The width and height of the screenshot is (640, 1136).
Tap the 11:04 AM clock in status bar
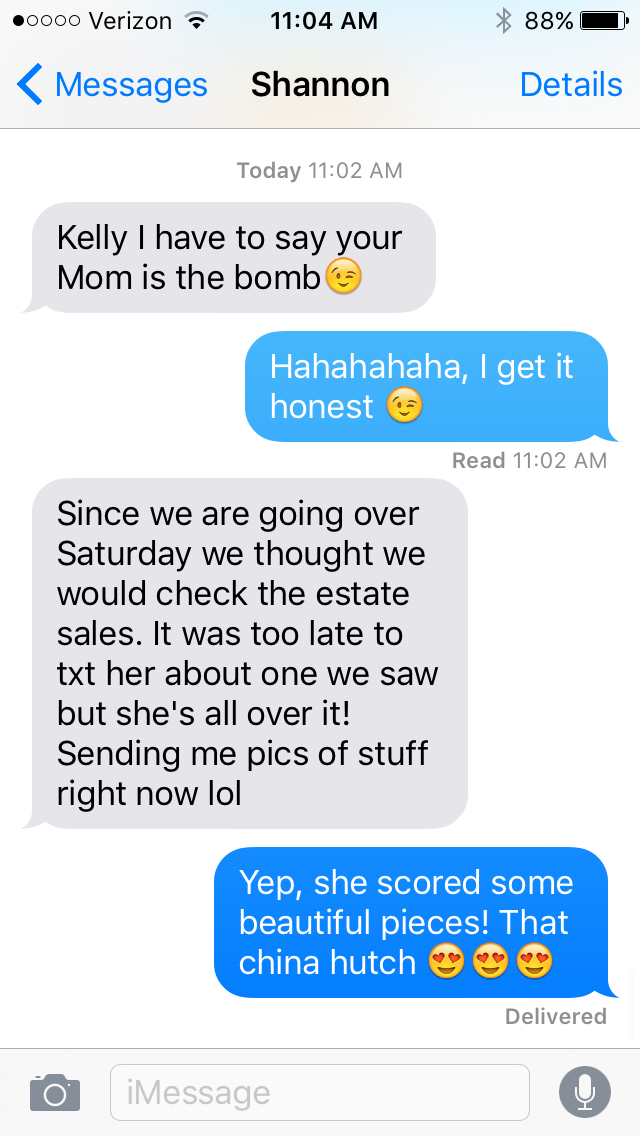click(324, 20)
